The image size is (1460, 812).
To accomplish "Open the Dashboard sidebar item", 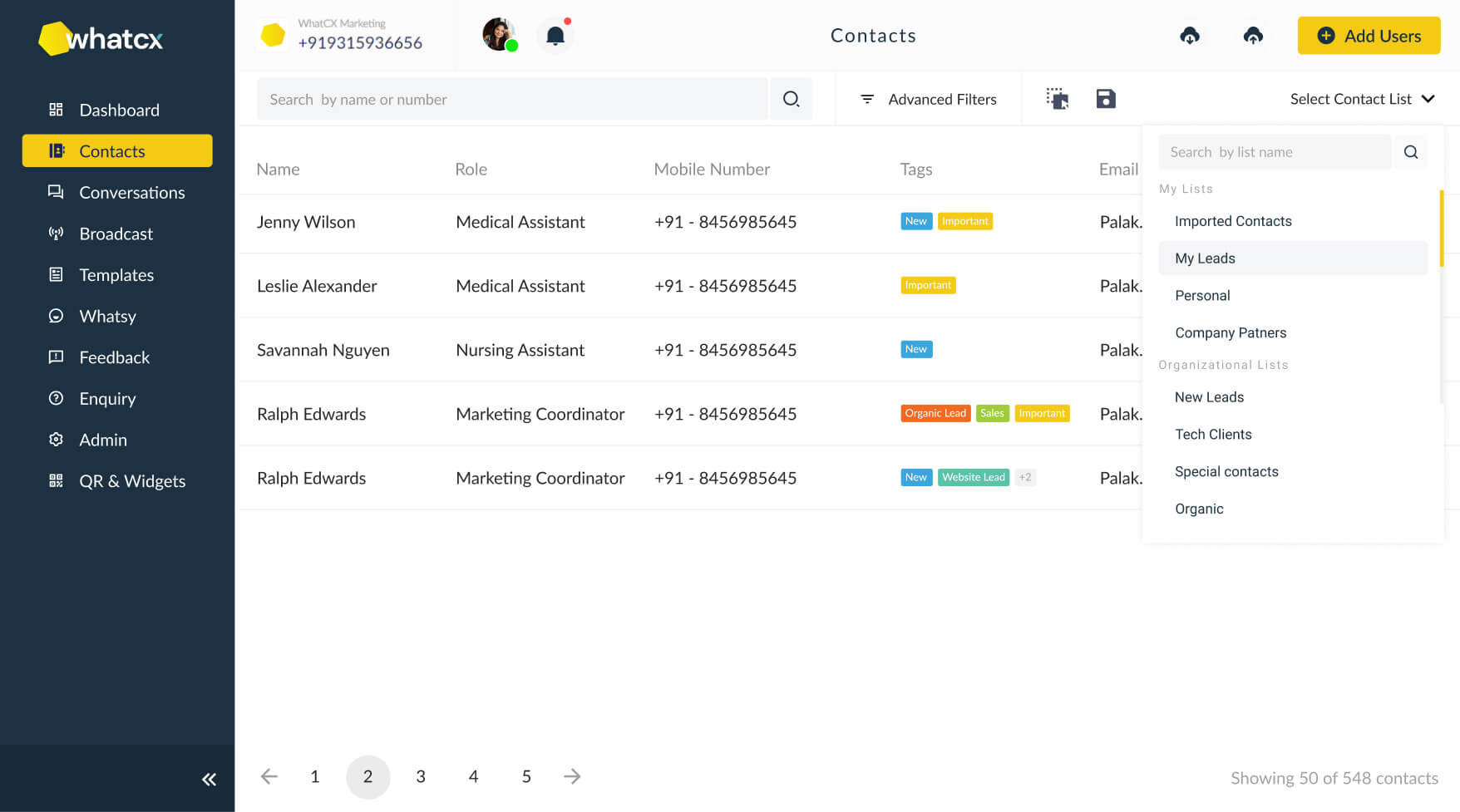I will [x=117, y=110].
